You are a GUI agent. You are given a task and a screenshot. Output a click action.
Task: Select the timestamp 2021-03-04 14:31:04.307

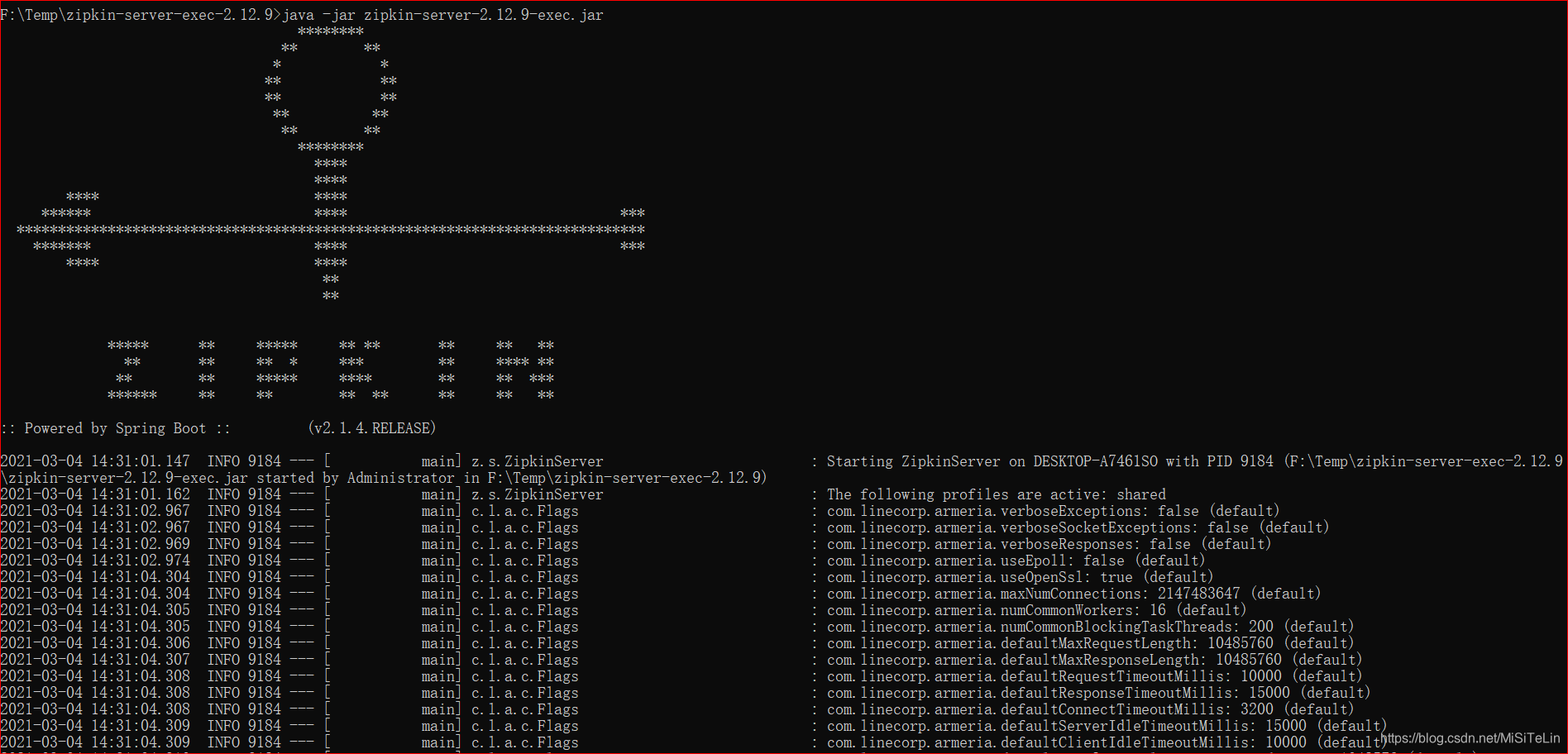click(x=95, y=660)
